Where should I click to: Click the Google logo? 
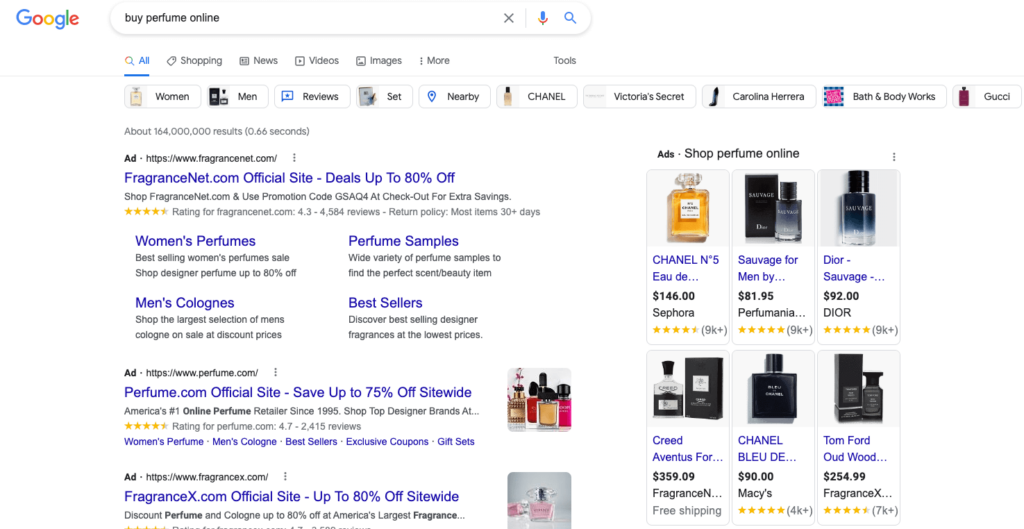(47, 19)
